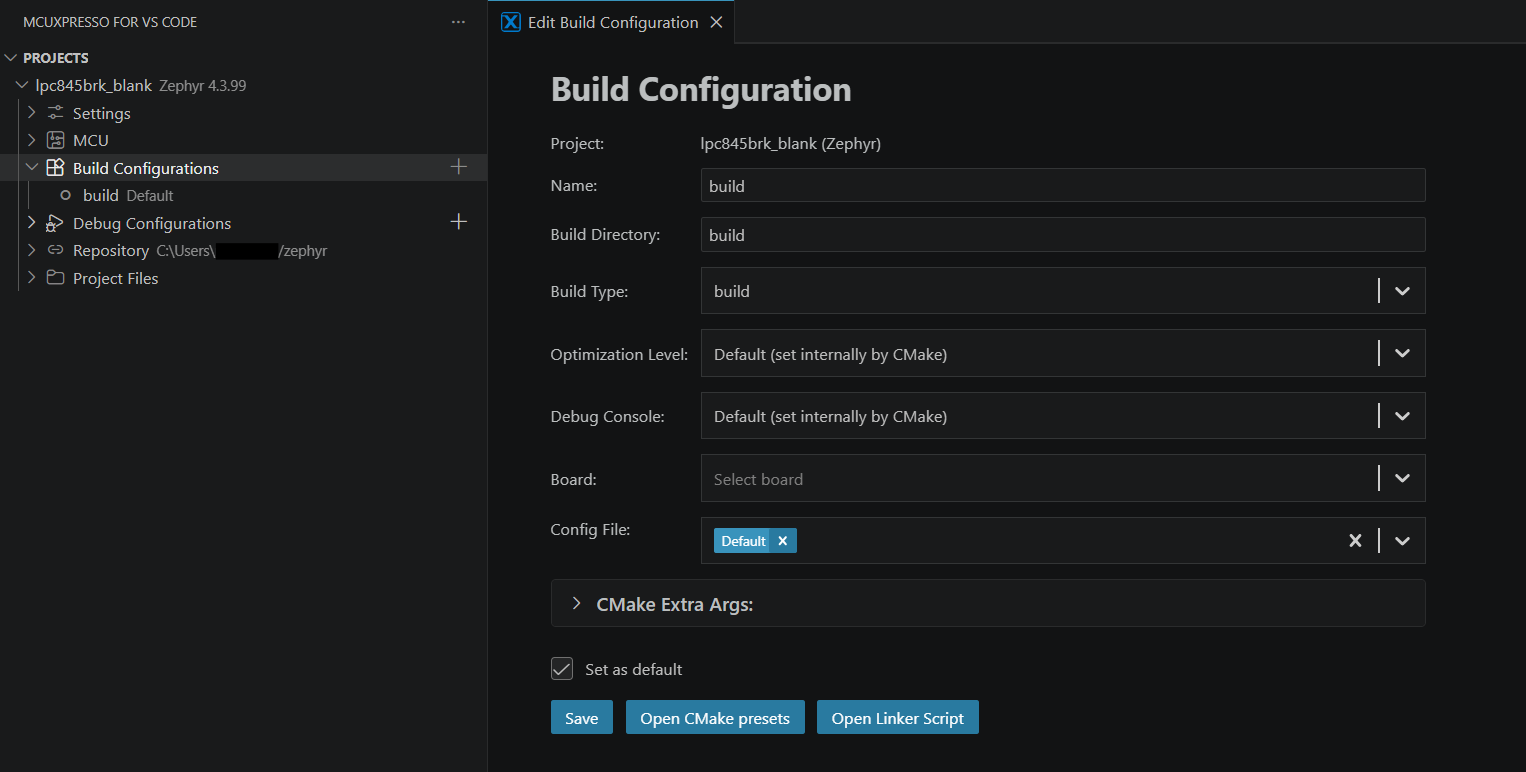Click the MCU chip icon in project tree

click(x=56, y=140)
